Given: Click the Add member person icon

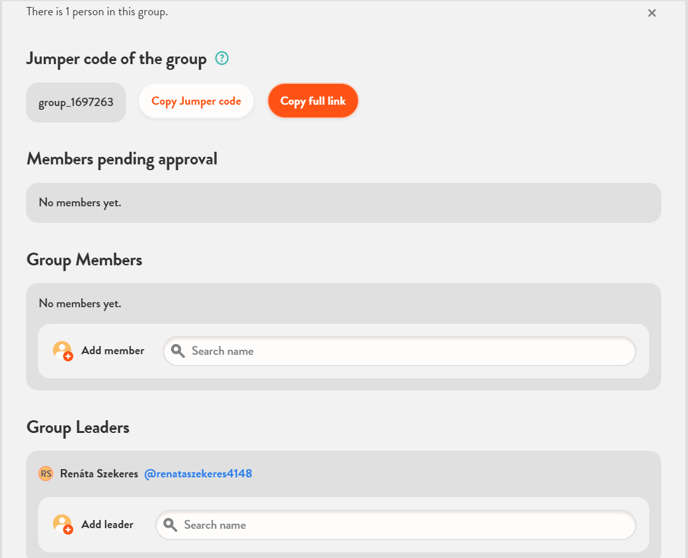Looking at the screenshot, I should tap(63, 351).
